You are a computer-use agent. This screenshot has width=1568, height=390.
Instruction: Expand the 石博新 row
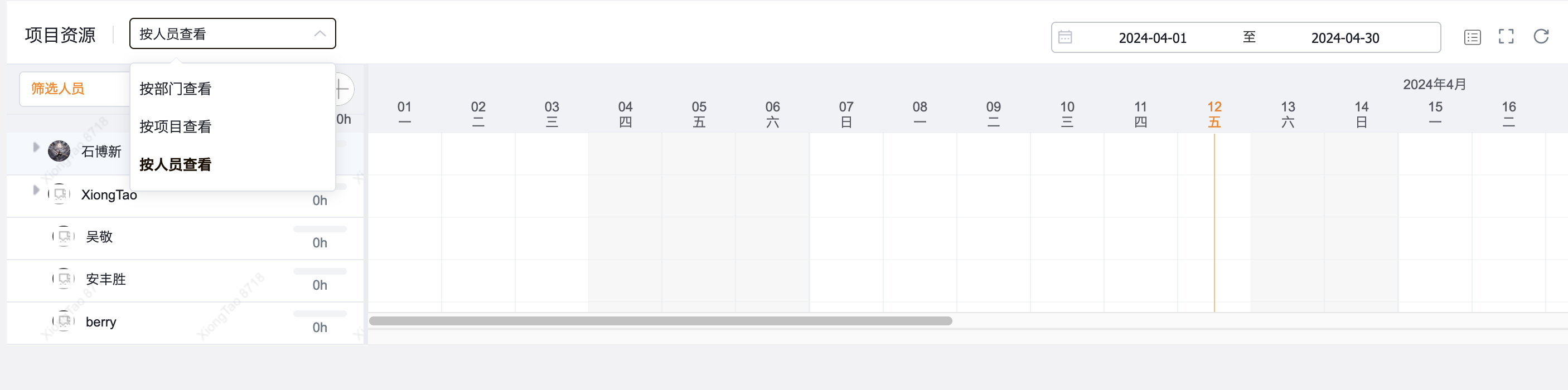coord(36,147)
